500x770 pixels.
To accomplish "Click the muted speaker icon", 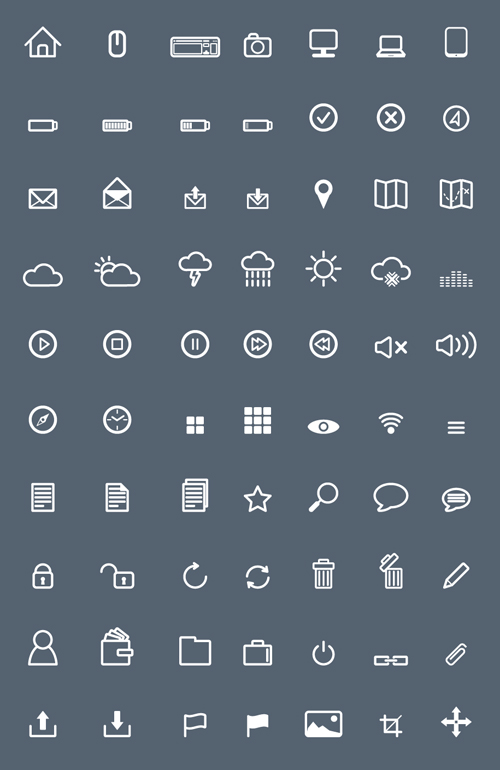I will tap(391, 348).
